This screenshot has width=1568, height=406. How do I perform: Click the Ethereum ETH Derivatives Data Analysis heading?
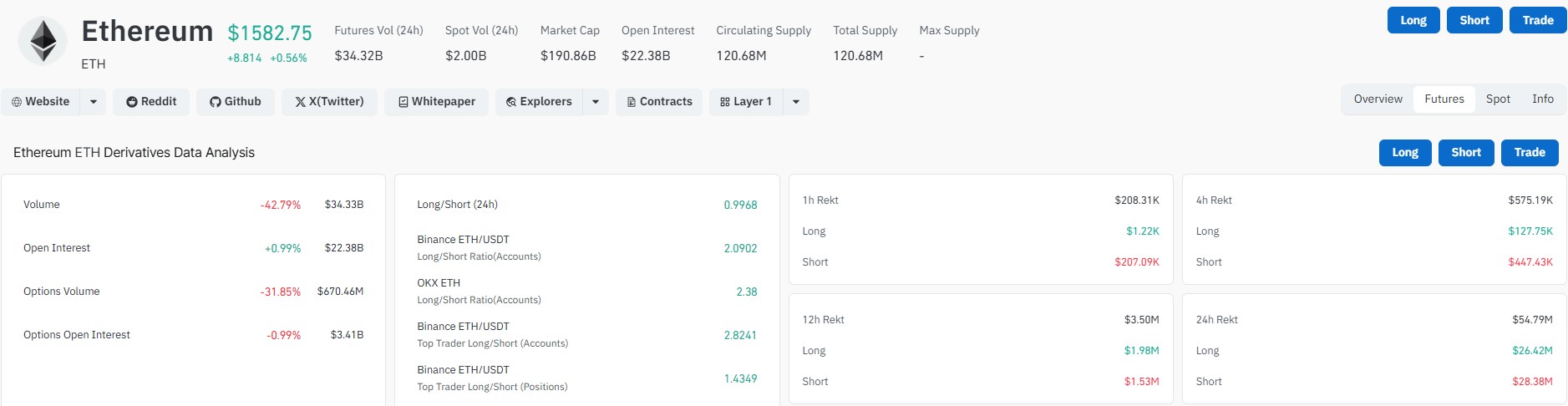[134, 153]
